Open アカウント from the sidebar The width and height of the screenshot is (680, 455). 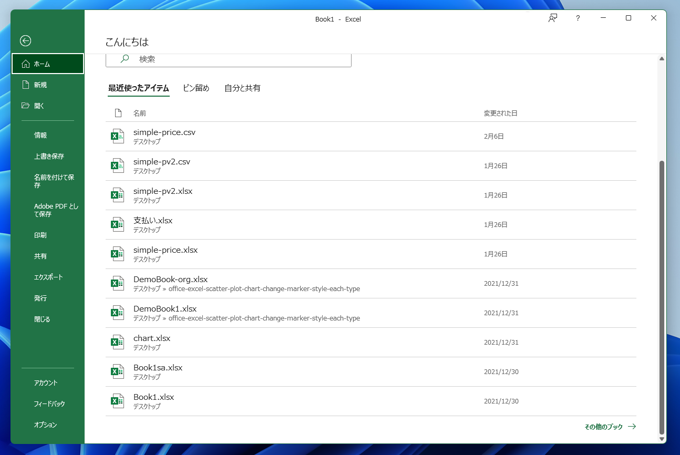pos(46,383)
